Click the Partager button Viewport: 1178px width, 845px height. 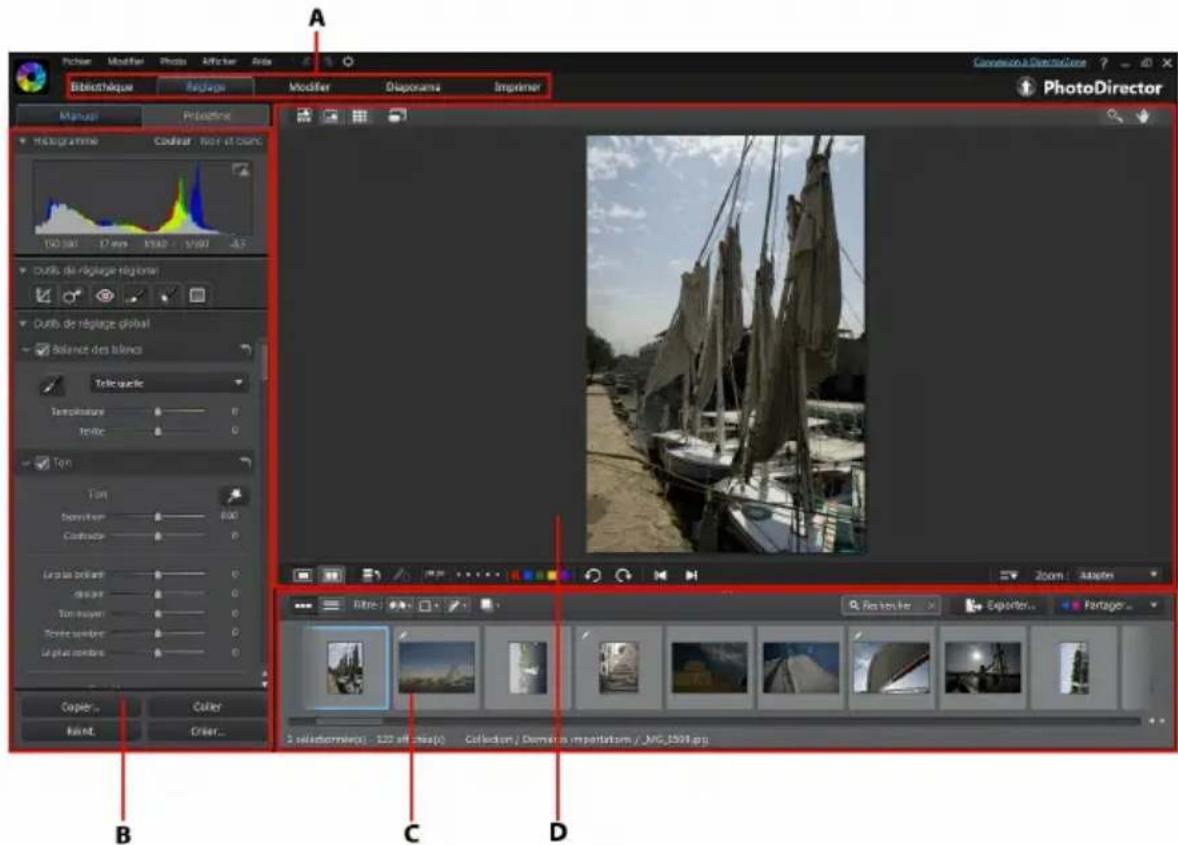click(x=1098, y=605)
